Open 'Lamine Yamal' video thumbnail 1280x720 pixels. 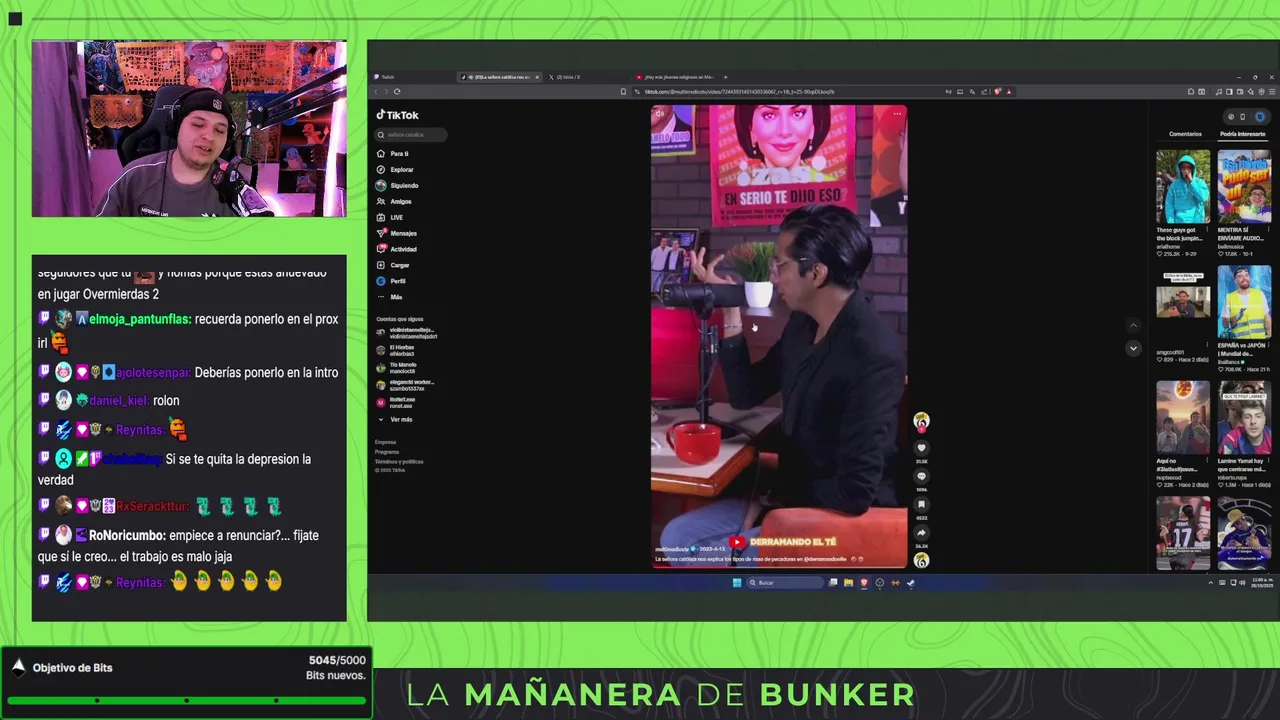click(1244, 417)
